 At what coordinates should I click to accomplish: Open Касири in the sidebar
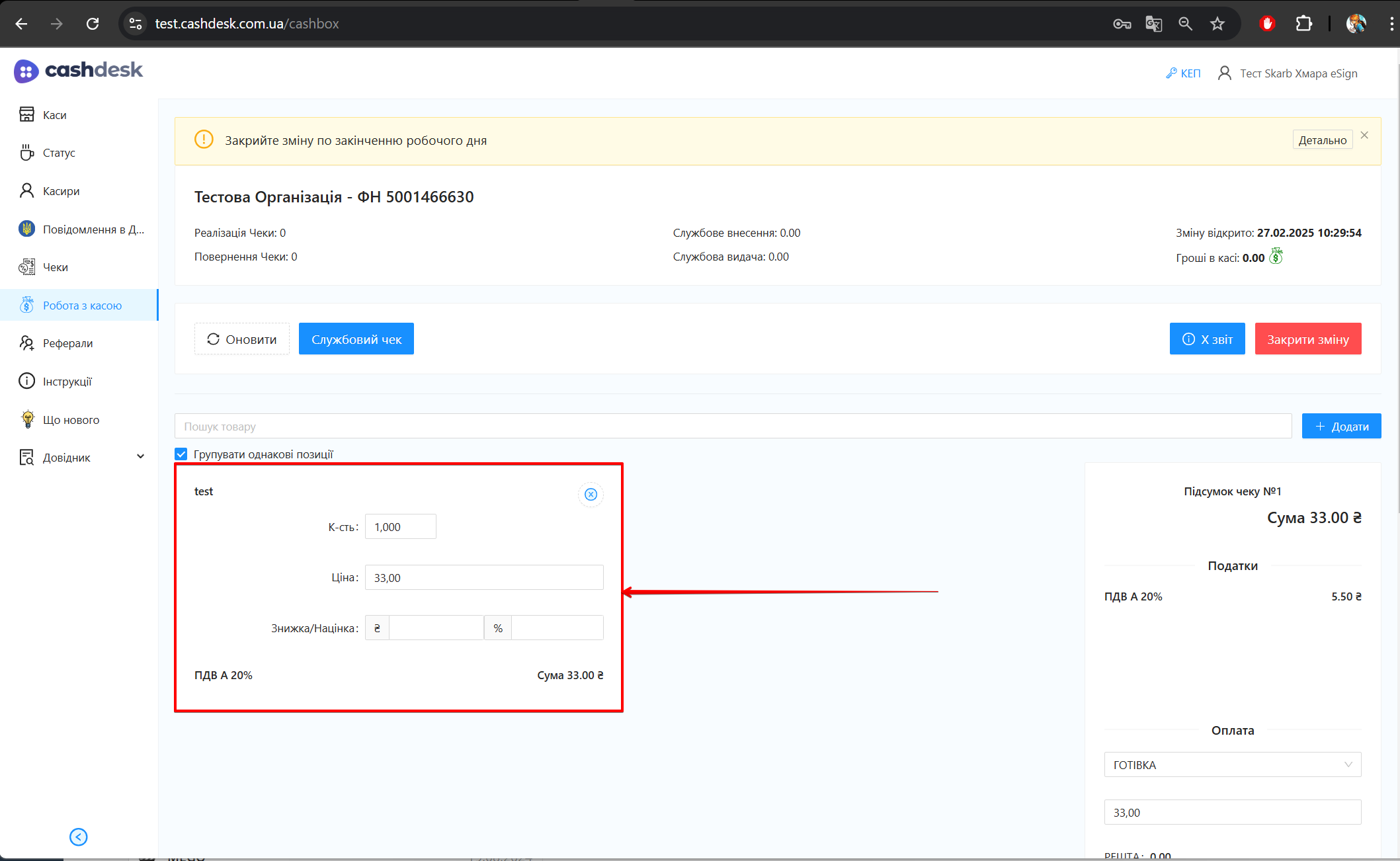pyautogui.click(x=61, y=191)
